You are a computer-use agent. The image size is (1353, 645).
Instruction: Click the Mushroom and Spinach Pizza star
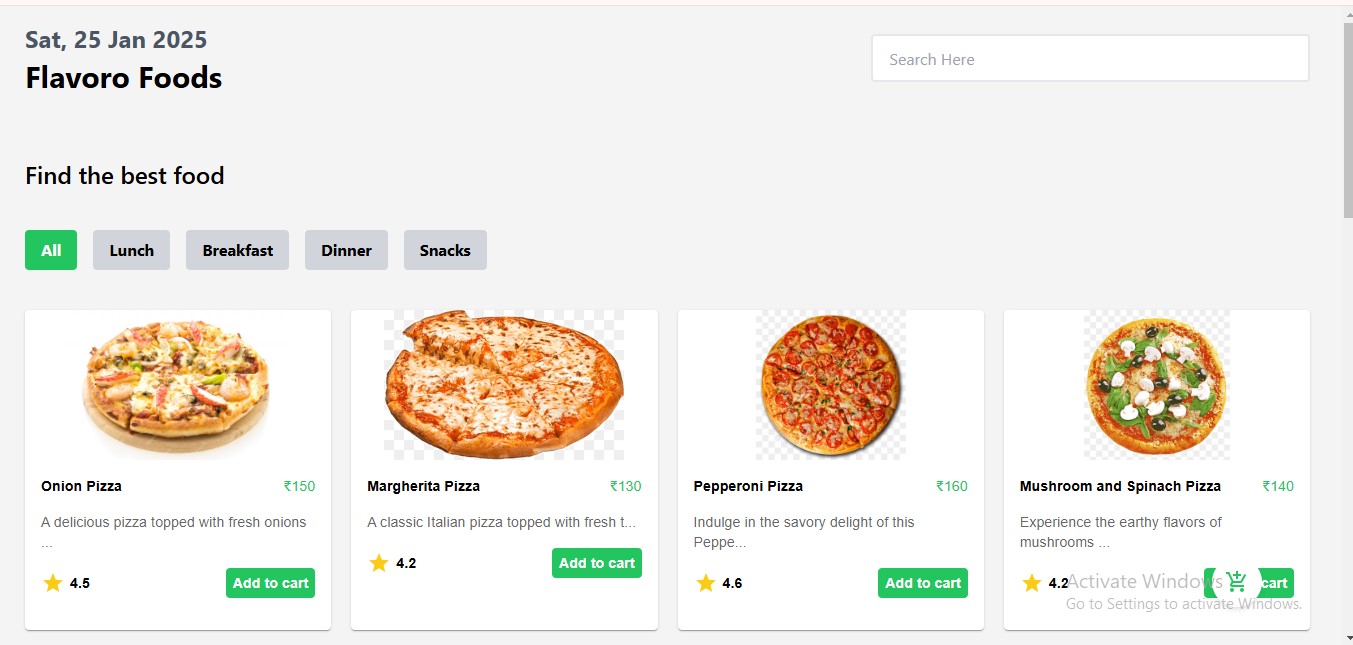tap(1032, 583)
